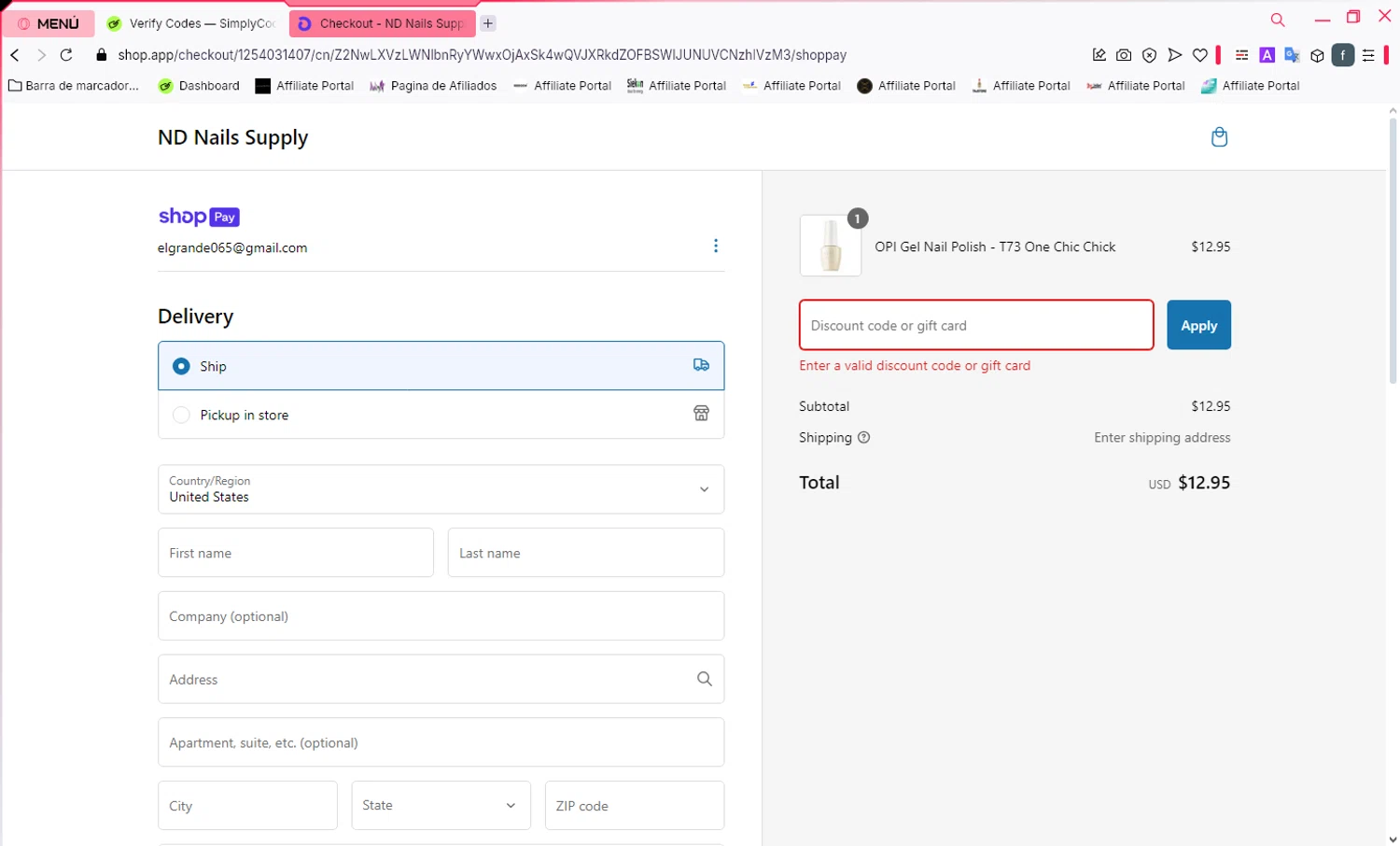Viewport: 1400px width, 846px height.
Task: Click the OPI Gel Nail Polish product thumbnail
Action: click(831, 246)
